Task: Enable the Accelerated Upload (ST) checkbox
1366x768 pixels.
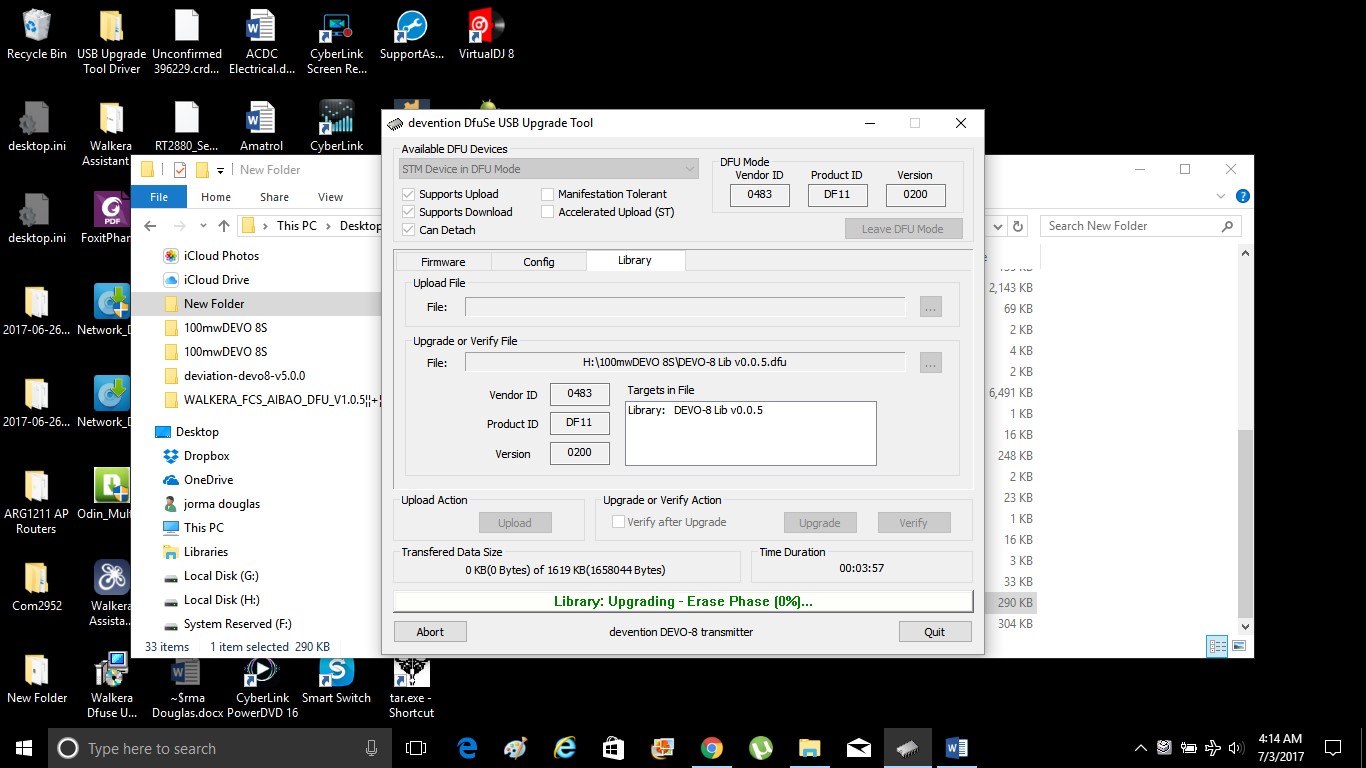Action: pyautogui.click(x=548, y=212)
